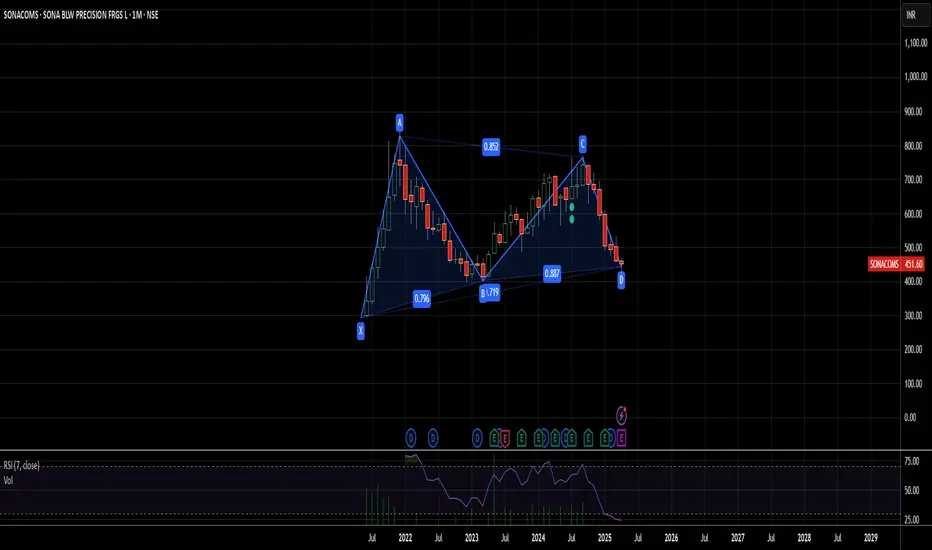Select the XABCD pattern point A label
This screenshot has height=550, width=932.
pyautogui.click(x=399, y=123)
